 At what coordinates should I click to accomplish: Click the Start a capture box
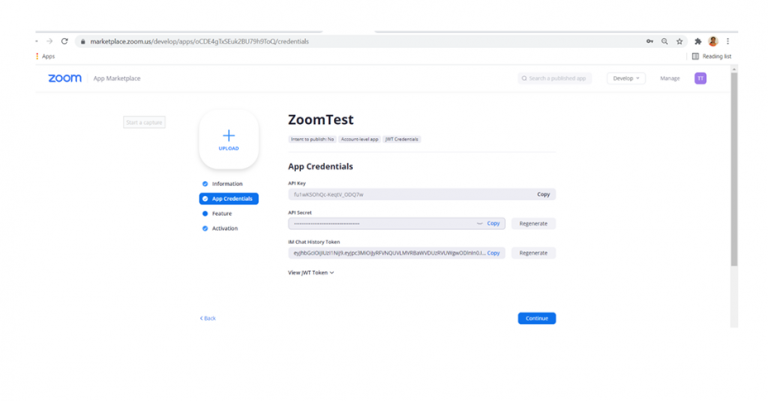pos(144,122)
